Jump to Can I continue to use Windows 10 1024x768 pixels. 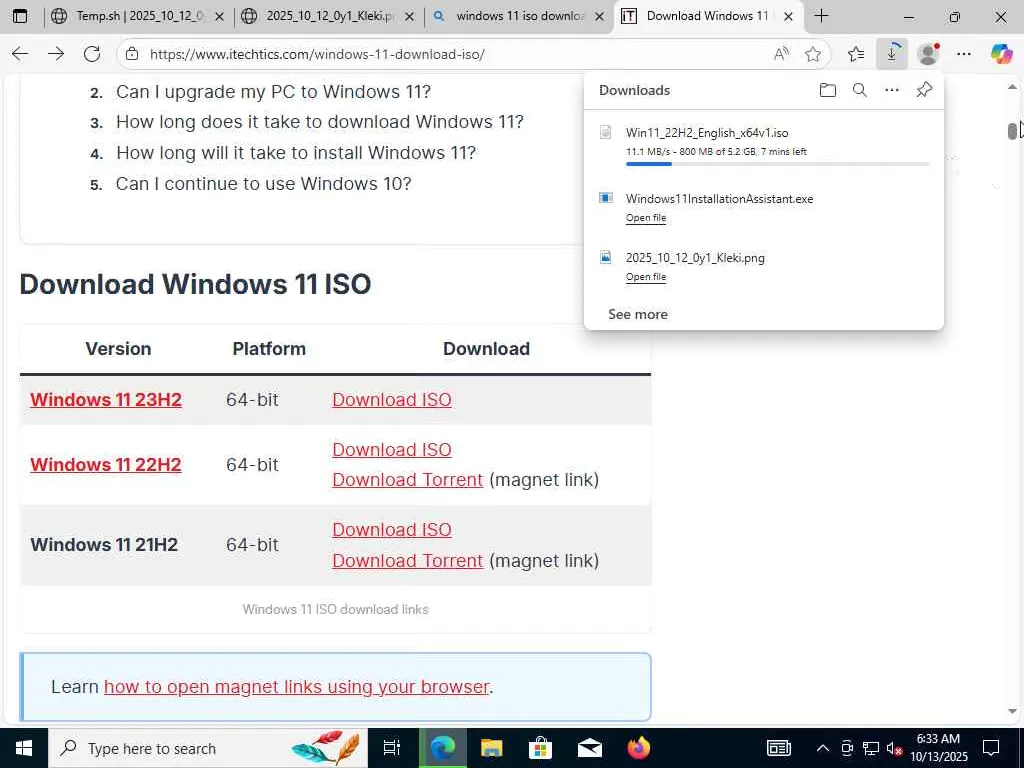pos(263,184)
